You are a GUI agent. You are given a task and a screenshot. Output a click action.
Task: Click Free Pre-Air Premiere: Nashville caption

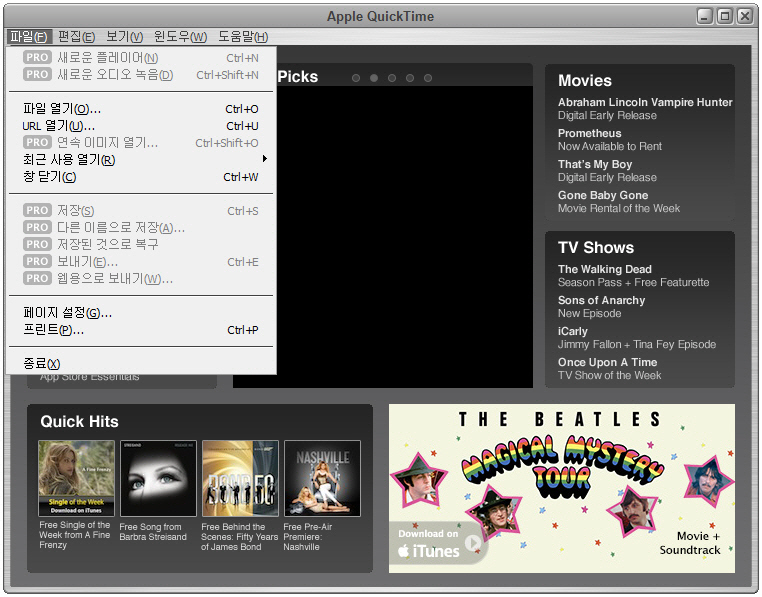307,537
